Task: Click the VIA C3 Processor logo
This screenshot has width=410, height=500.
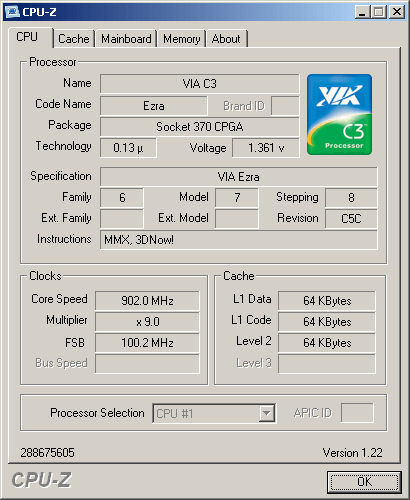Action: click(339, 114)
